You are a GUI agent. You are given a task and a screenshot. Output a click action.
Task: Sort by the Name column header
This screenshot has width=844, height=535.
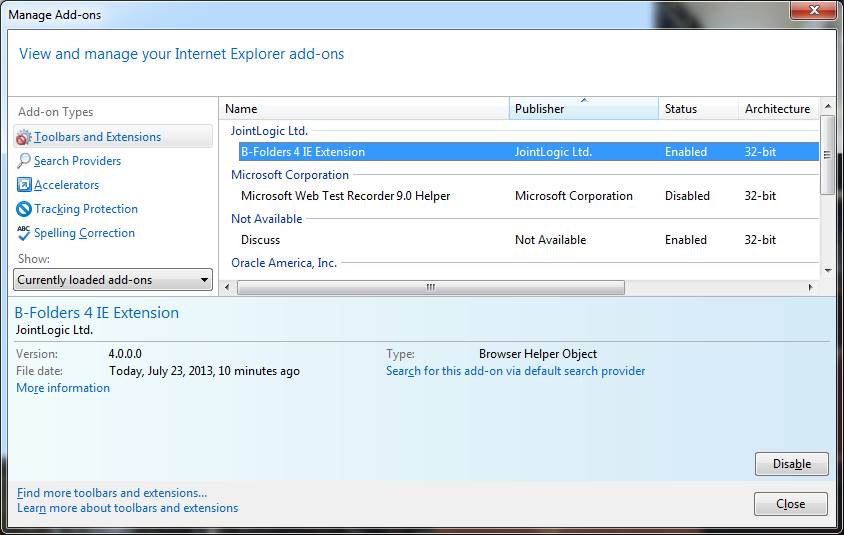point(364,109)
